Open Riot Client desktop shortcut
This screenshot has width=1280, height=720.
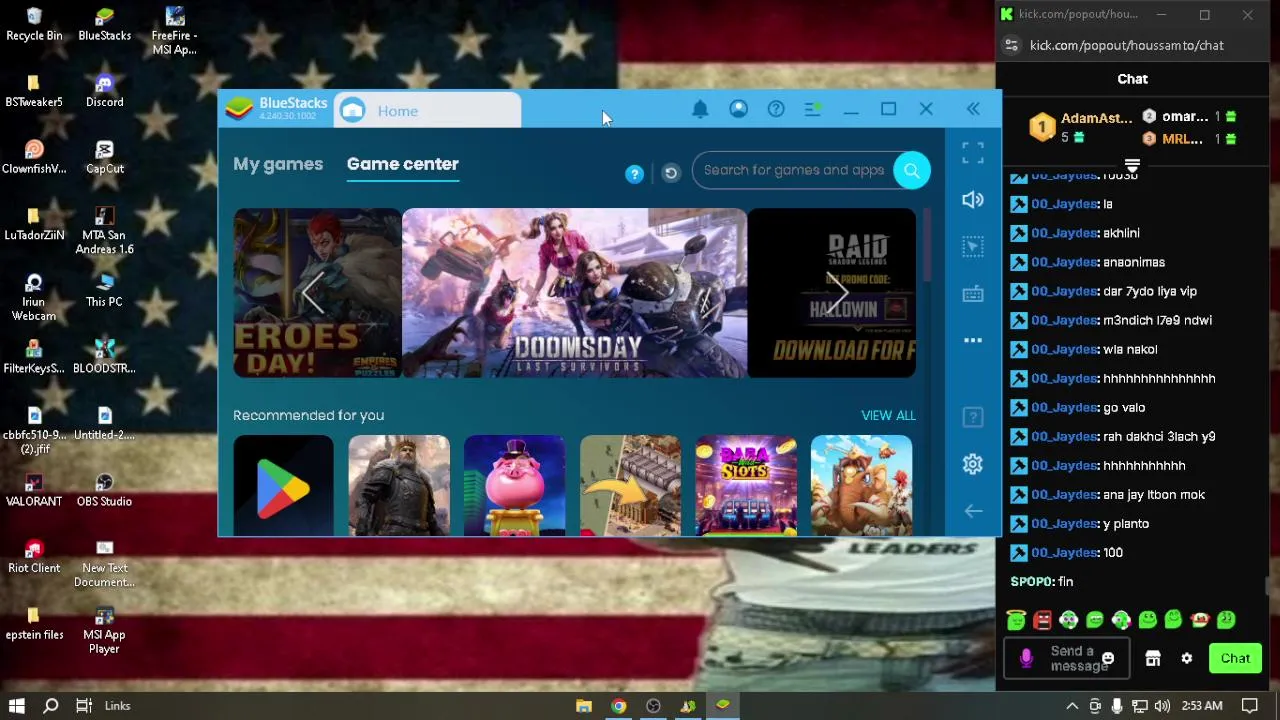(34, 556)
